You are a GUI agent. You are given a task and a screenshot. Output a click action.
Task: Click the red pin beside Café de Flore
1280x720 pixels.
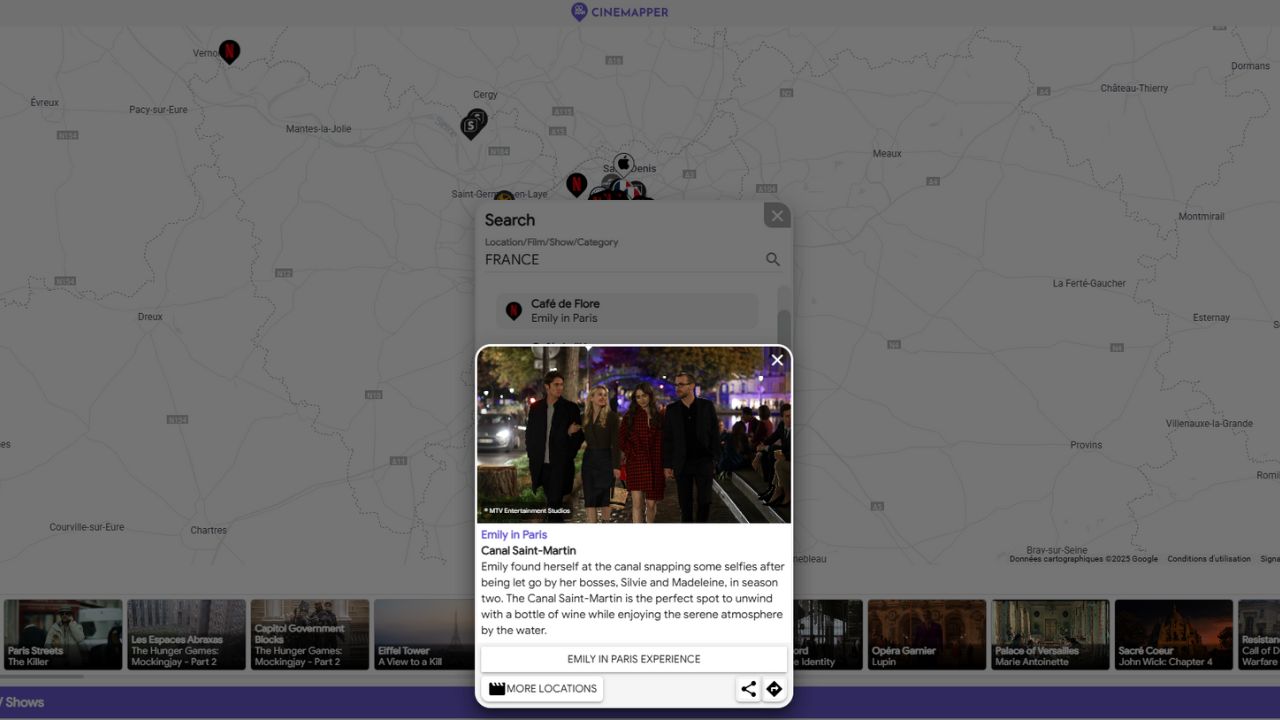(x=513, y=310)
